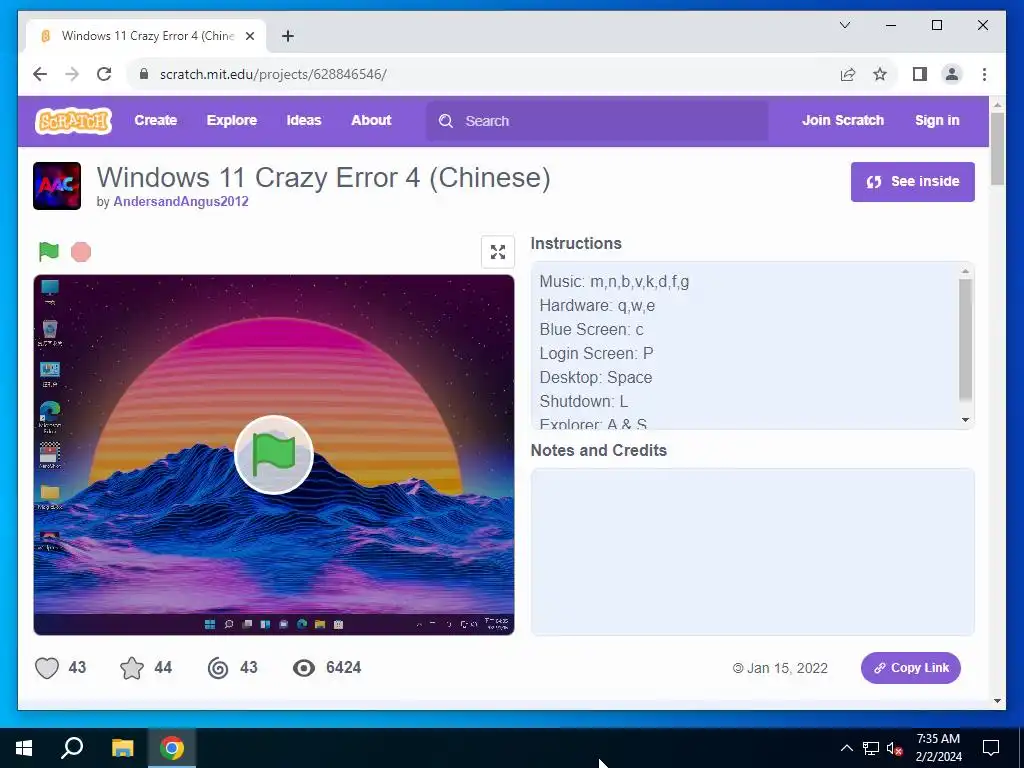Viewport: 1024px width, 768px height.
Task: Open the Ideas page
Action: 304,120
